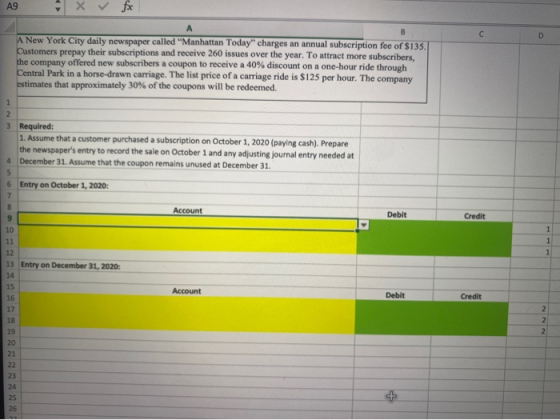Select the yellow account cell A9
The height and width of the screenshot is (420, 560).
click(188, 221)
